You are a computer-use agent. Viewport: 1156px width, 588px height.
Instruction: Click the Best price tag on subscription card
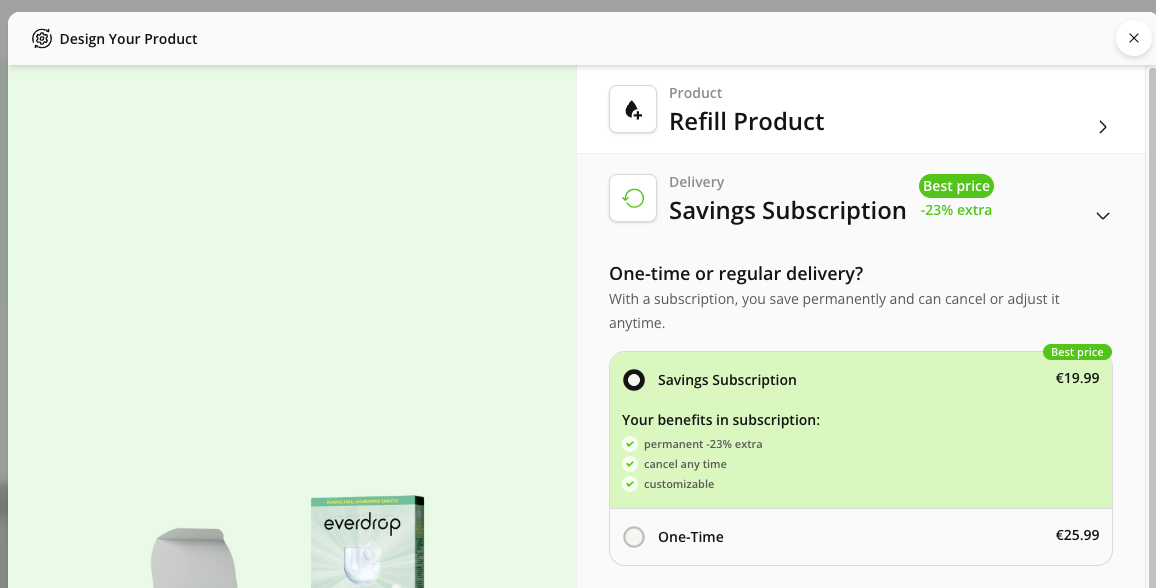tap(1077, 352)
